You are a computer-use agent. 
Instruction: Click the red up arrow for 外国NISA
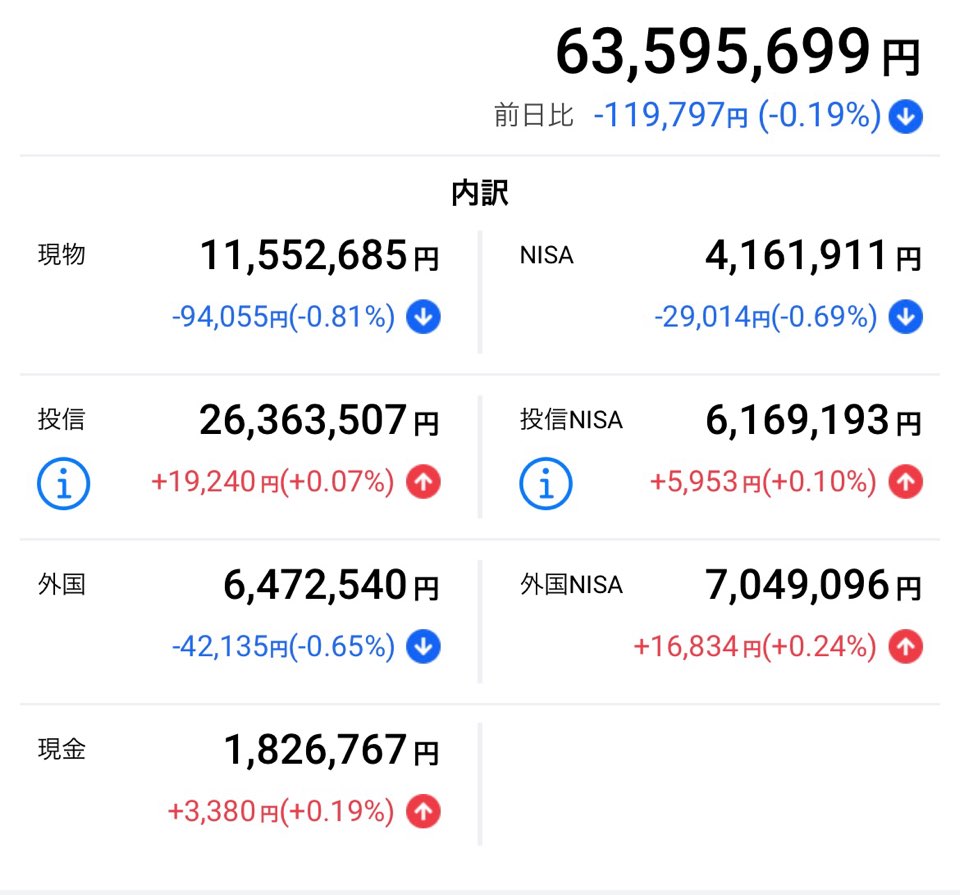coord(906,647)
